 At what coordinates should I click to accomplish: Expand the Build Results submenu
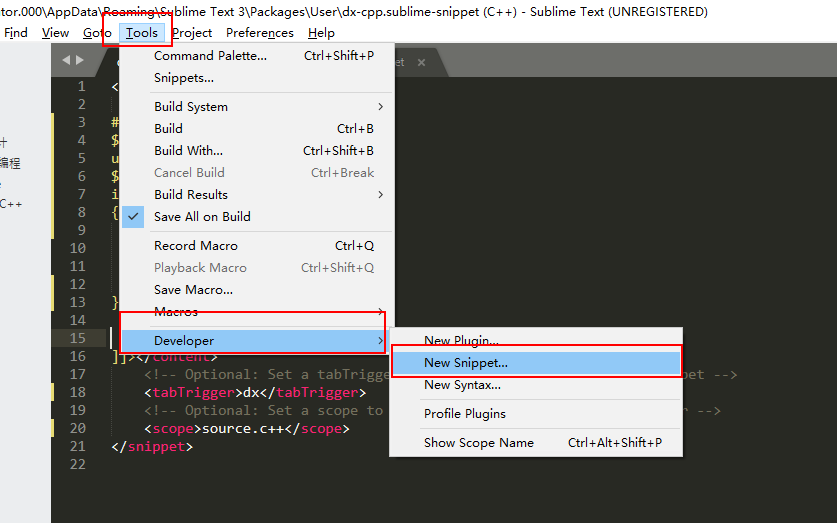(x=257, y=195)
